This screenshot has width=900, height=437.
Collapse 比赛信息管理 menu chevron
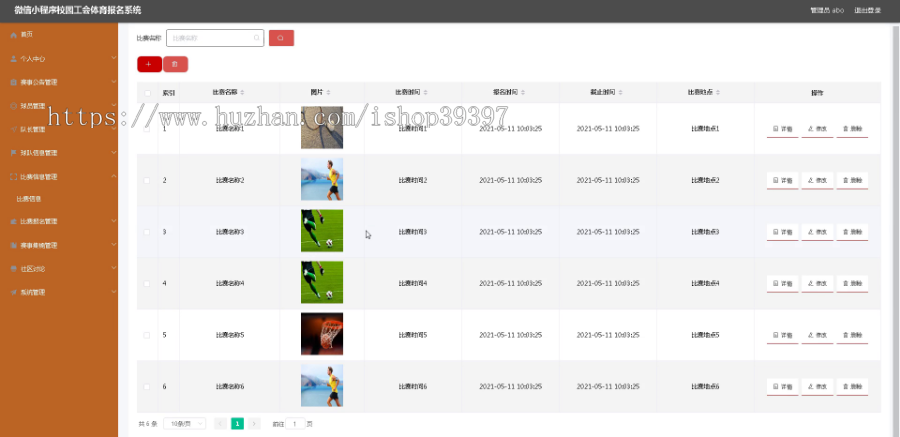tap(113, 177)
